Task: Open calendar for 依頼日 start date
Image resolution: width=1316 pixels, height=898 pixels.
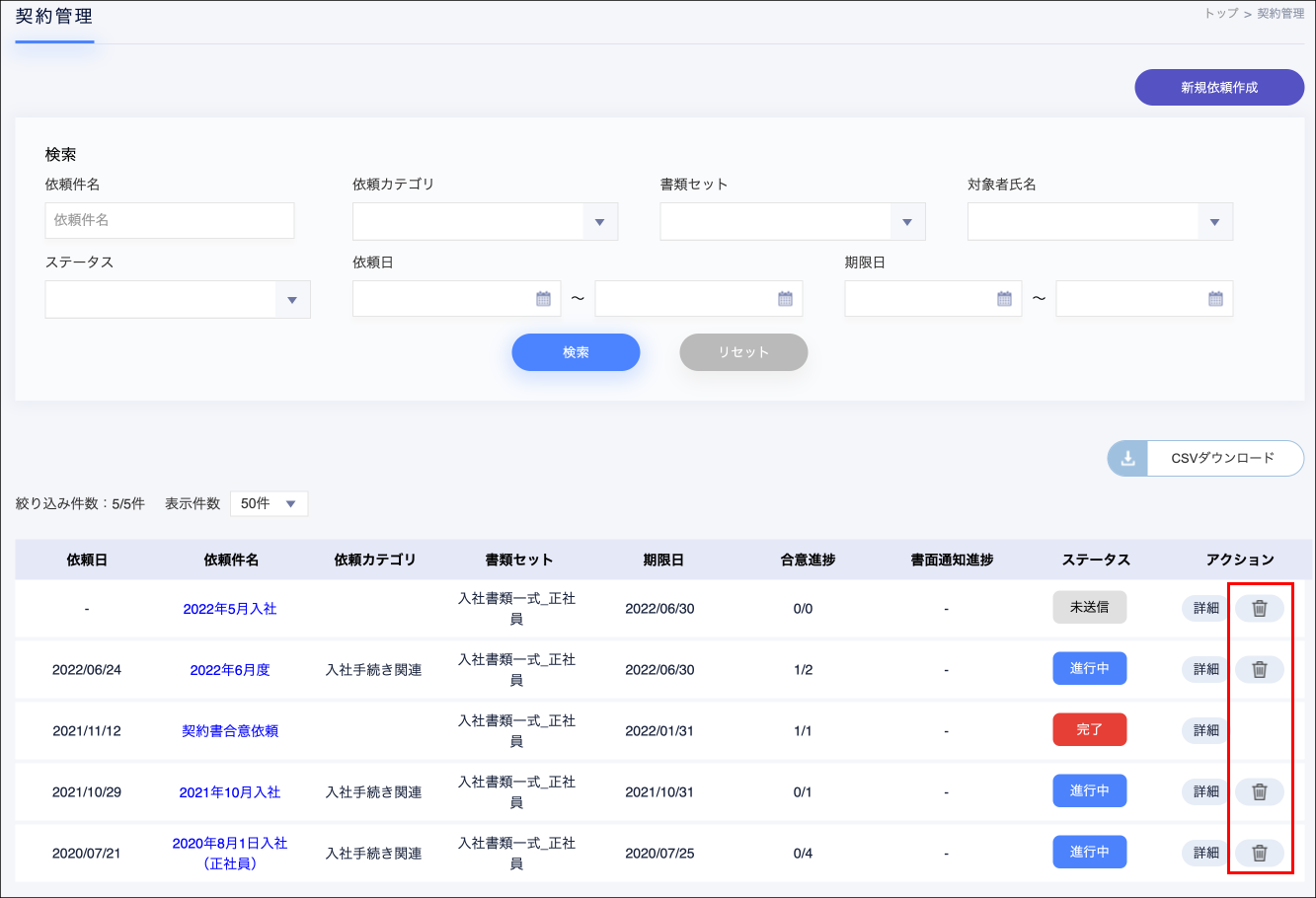Action: click(543, 299)
